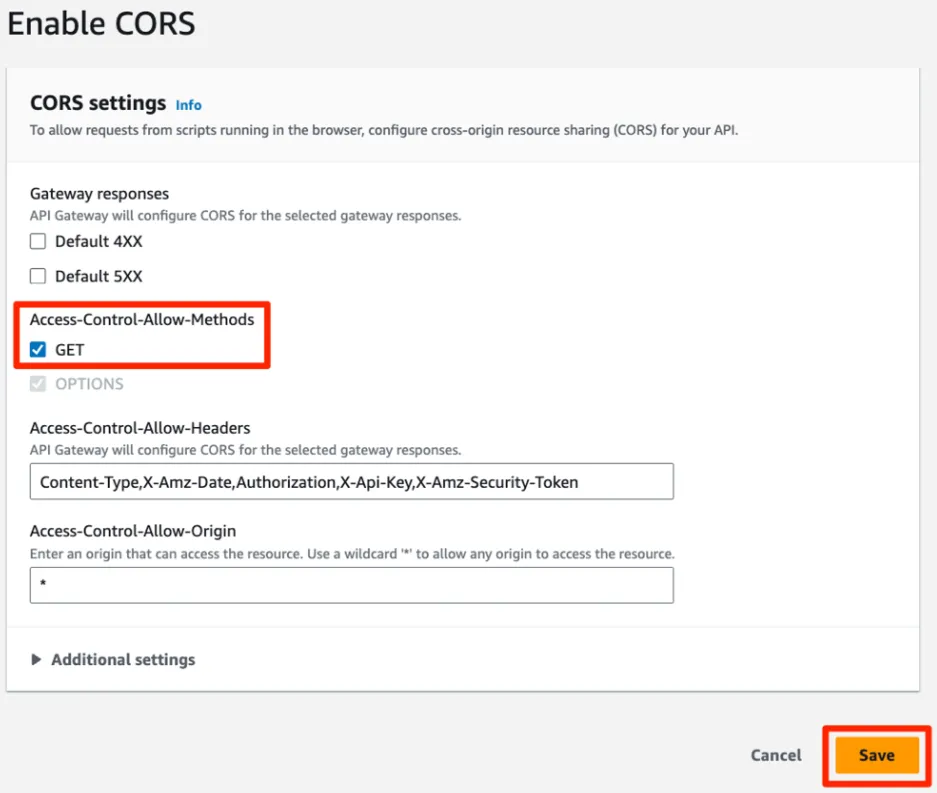Click the wildcard origin helper description text
Viewport: 937px width, 793px height.
point(352,553)
